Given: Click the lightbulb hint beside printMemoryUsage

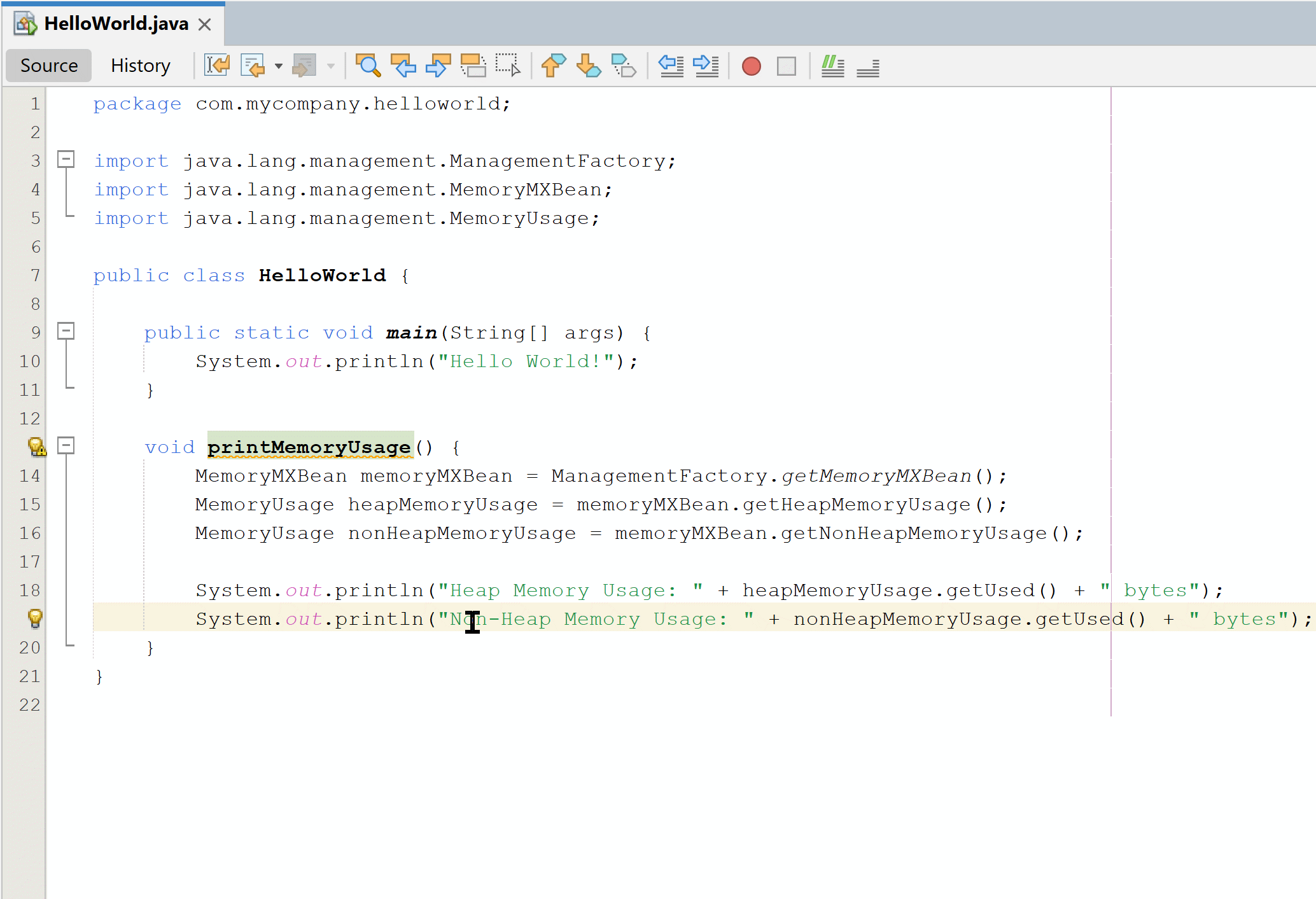Looking at the screenshot, I should [37, 447].
